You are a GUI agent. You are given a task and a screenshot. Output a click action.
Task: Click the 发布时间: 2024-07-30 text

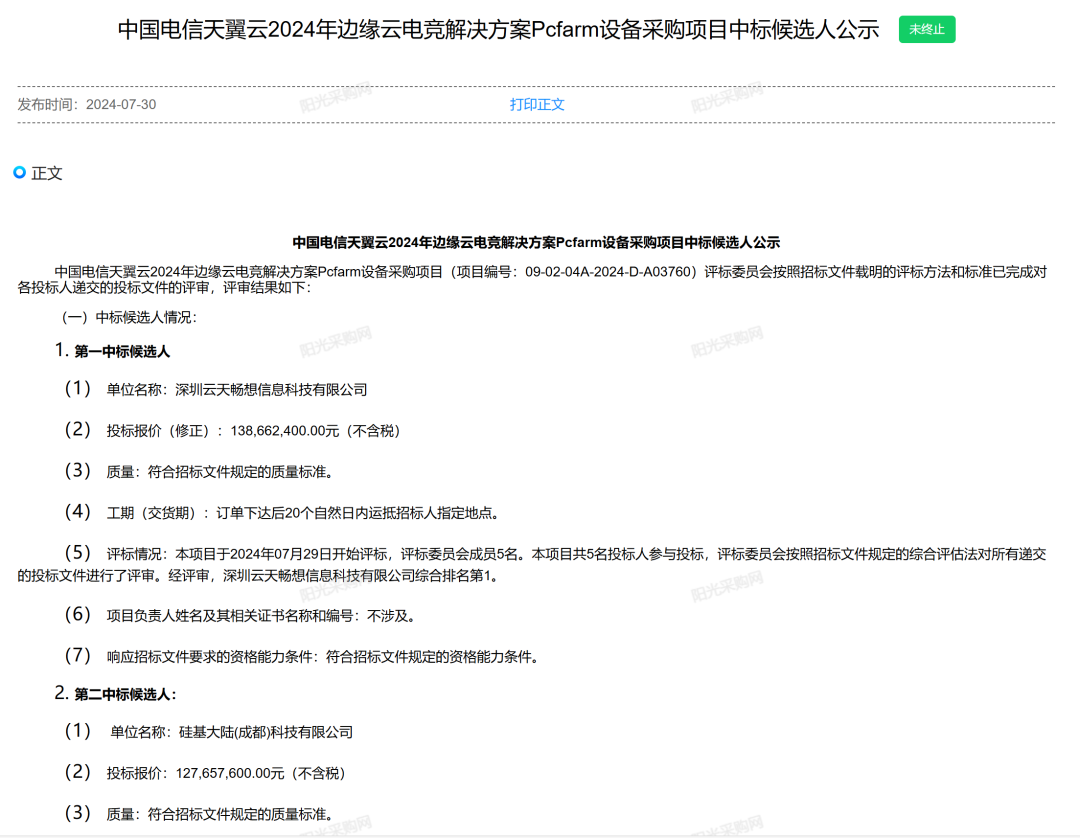point(87,105)
